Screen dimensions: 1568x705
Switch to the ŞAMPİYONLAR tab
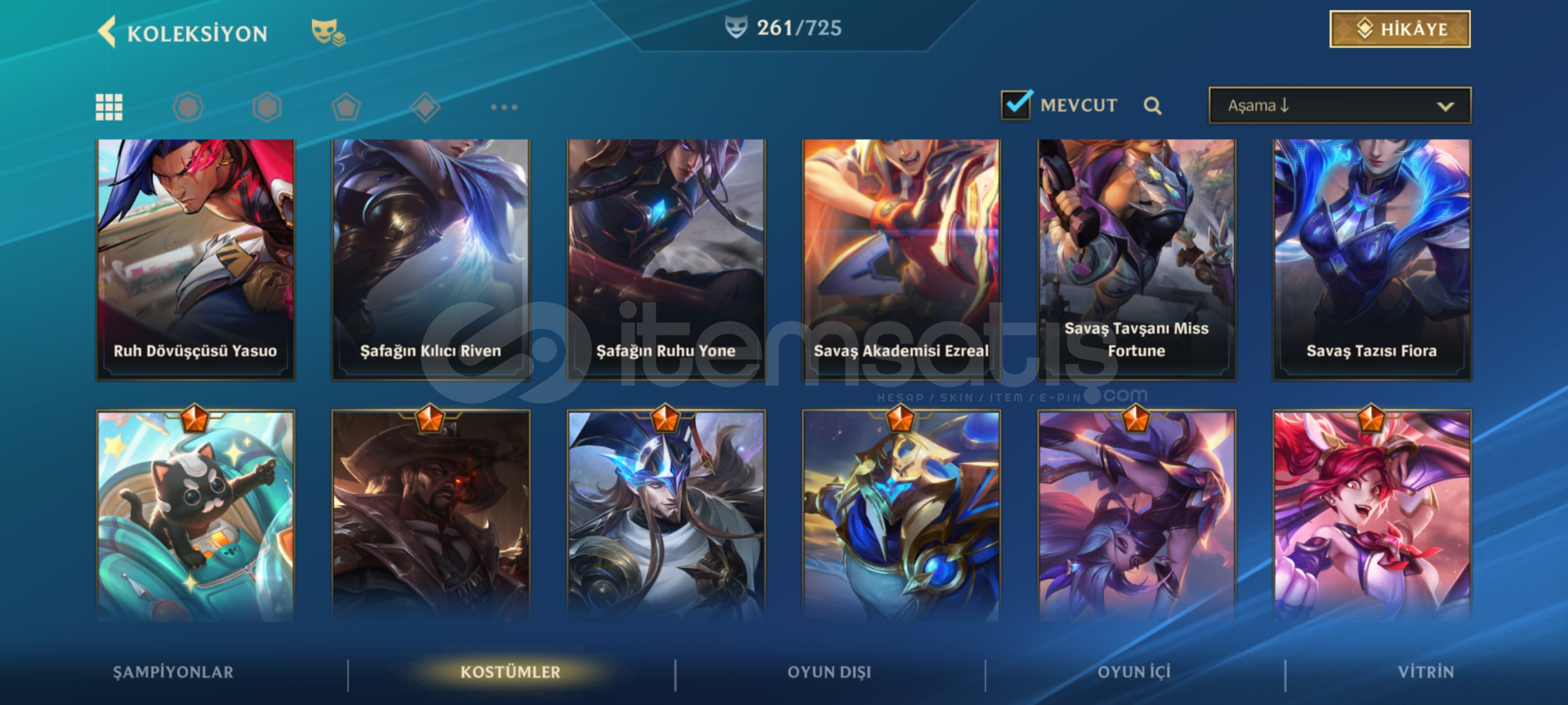click(x=173, y=672)
